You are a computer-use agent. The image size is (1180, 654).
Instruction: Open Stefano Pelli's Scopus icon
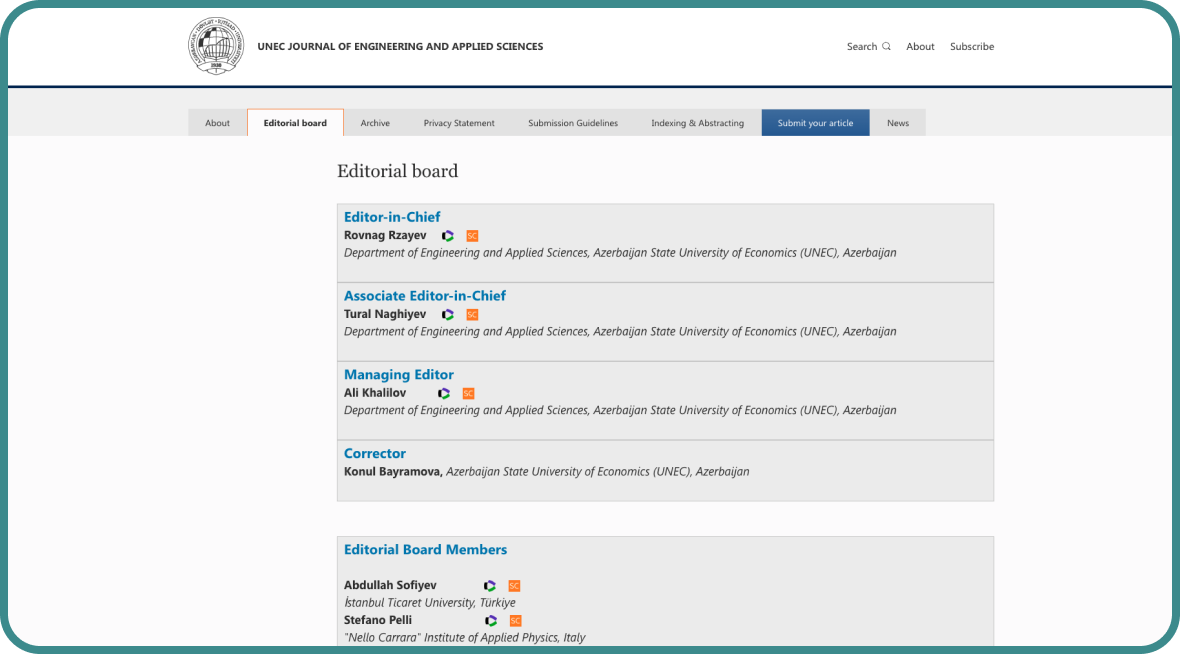click(515, 621)
